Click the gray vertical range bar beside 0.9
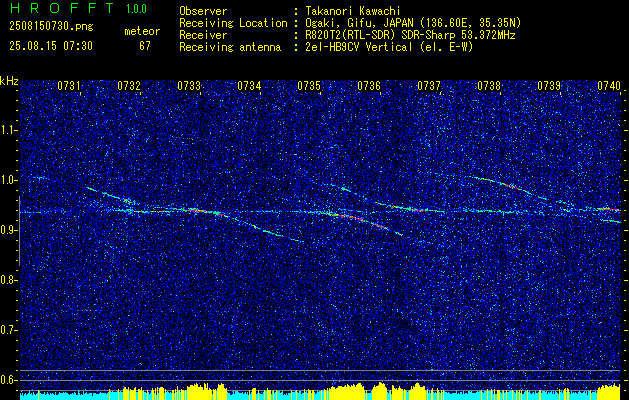The image size is (629, 400). point(19,231)
